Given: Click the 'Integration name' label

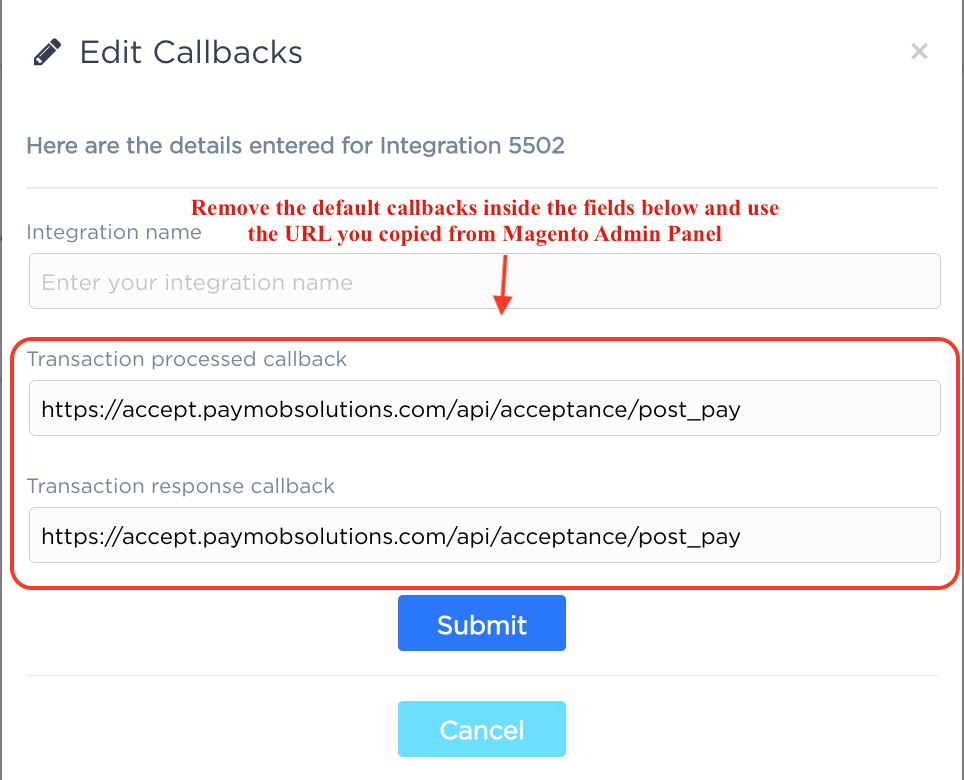Looking at the screenshot, I should click(x=113, y=232).
